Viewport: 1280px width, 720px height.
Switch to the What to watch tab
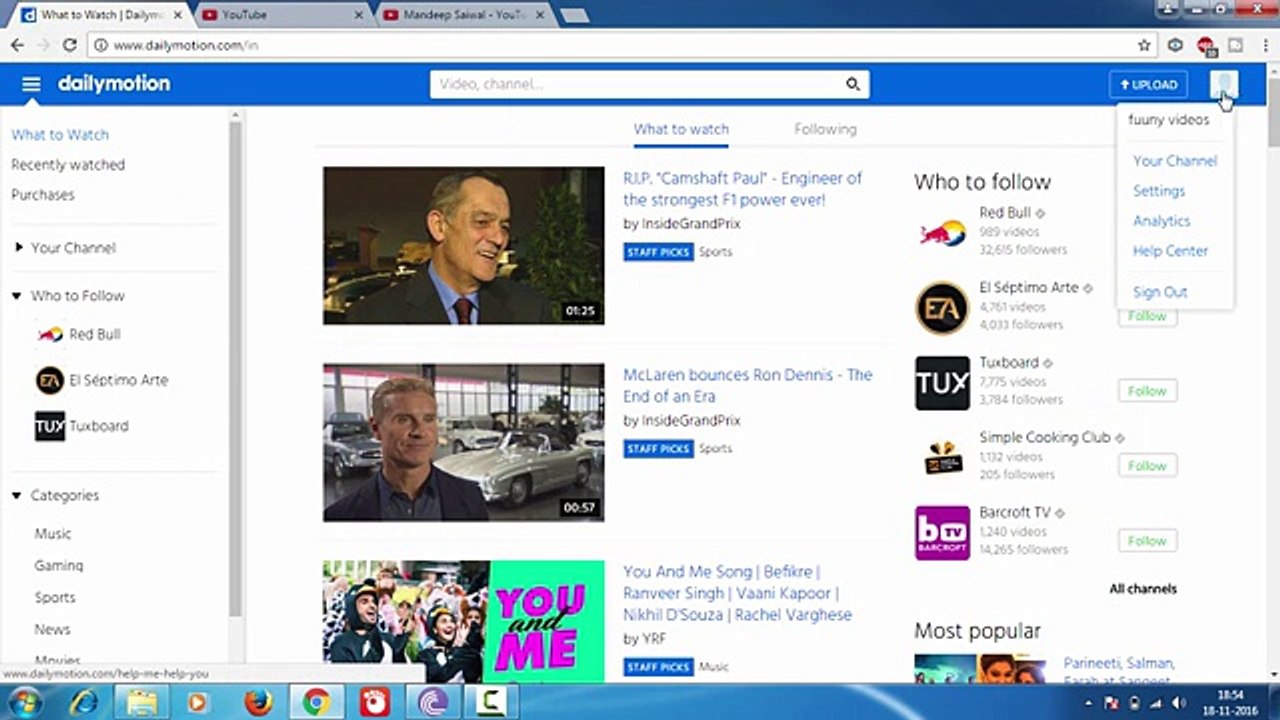point(681,129)
